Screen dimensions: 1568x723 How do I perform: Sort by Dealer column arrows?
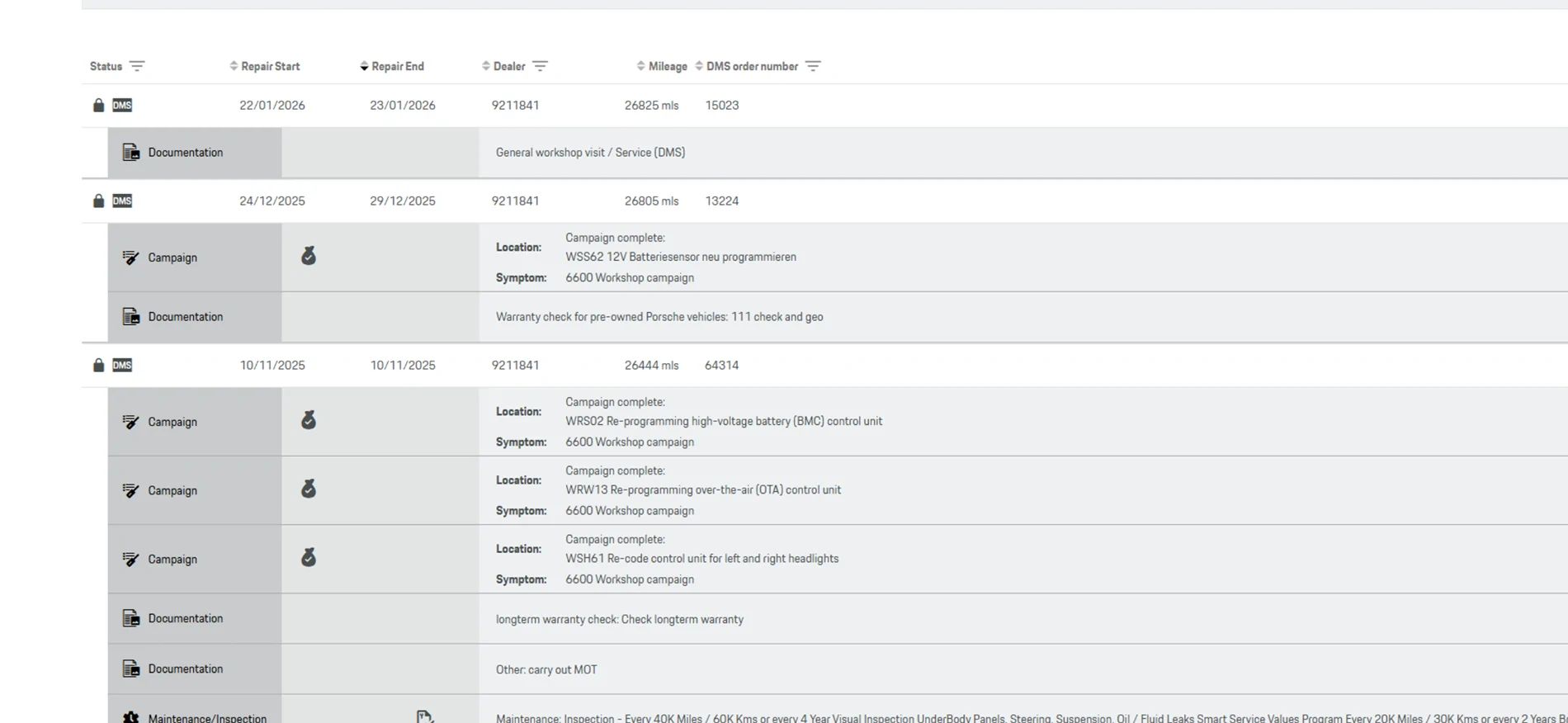(x=486, y=66)
